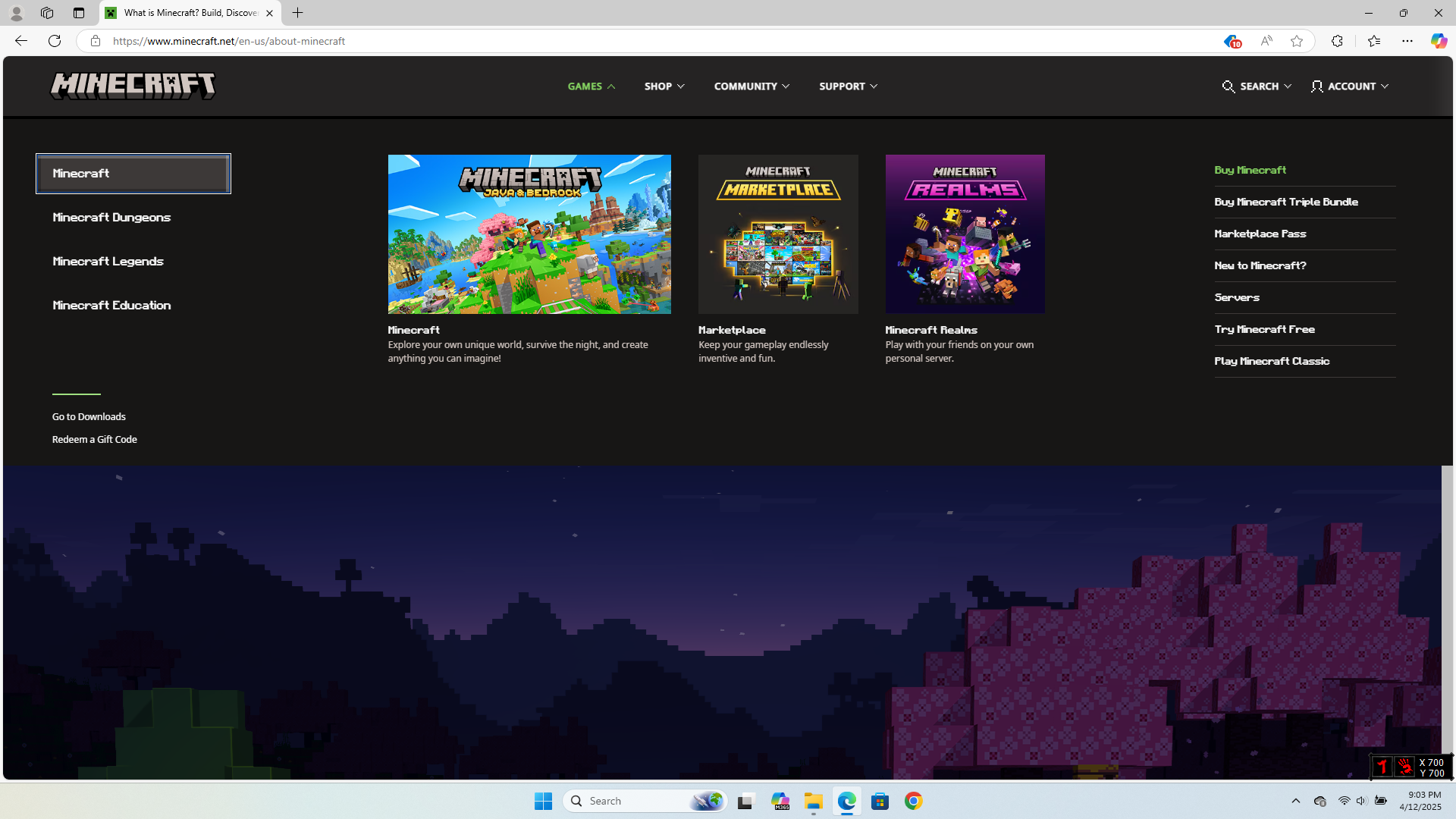This screenshot has height=819, width=1456.
Task: Open Edge Workspaces icon
Action: pos(47,13)
